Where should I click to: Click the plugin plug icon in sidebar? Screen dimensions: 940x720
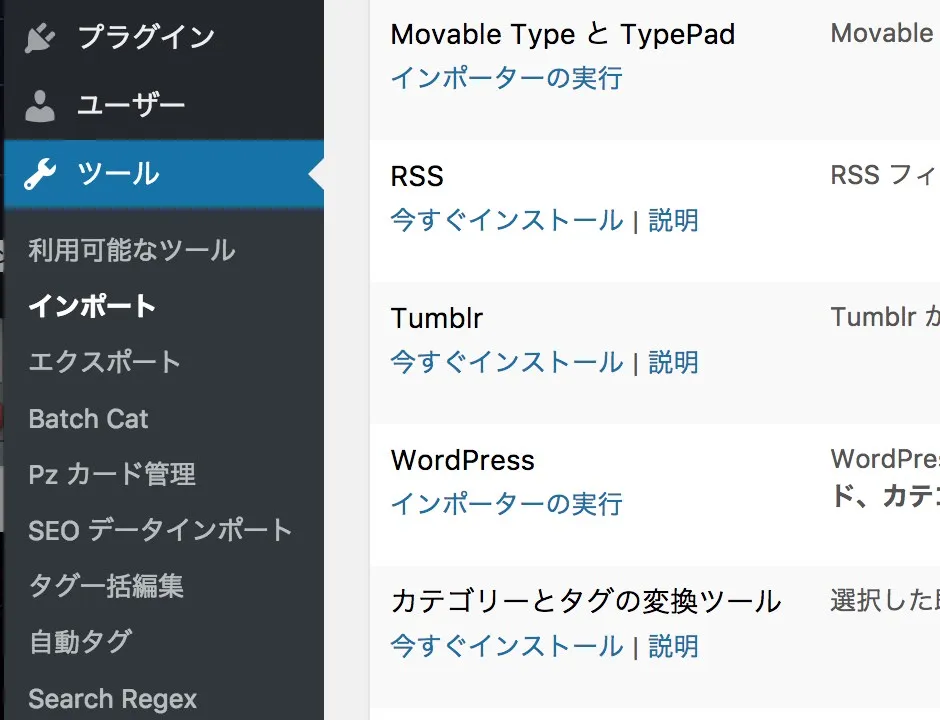[40, 37]
